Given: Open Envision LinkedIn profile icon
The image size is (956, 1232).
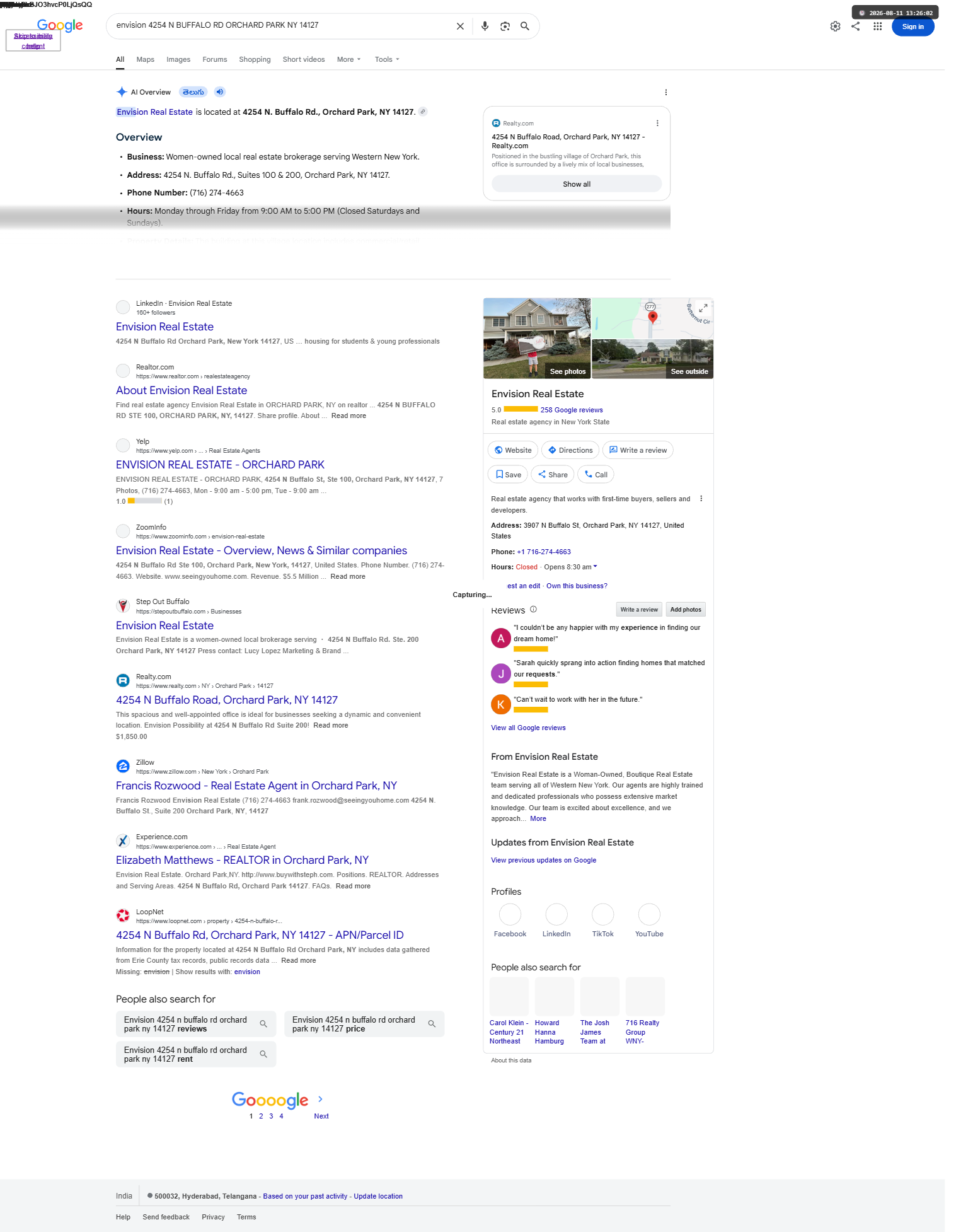Looking at the screenshot, I should click(x=556, y=914).
